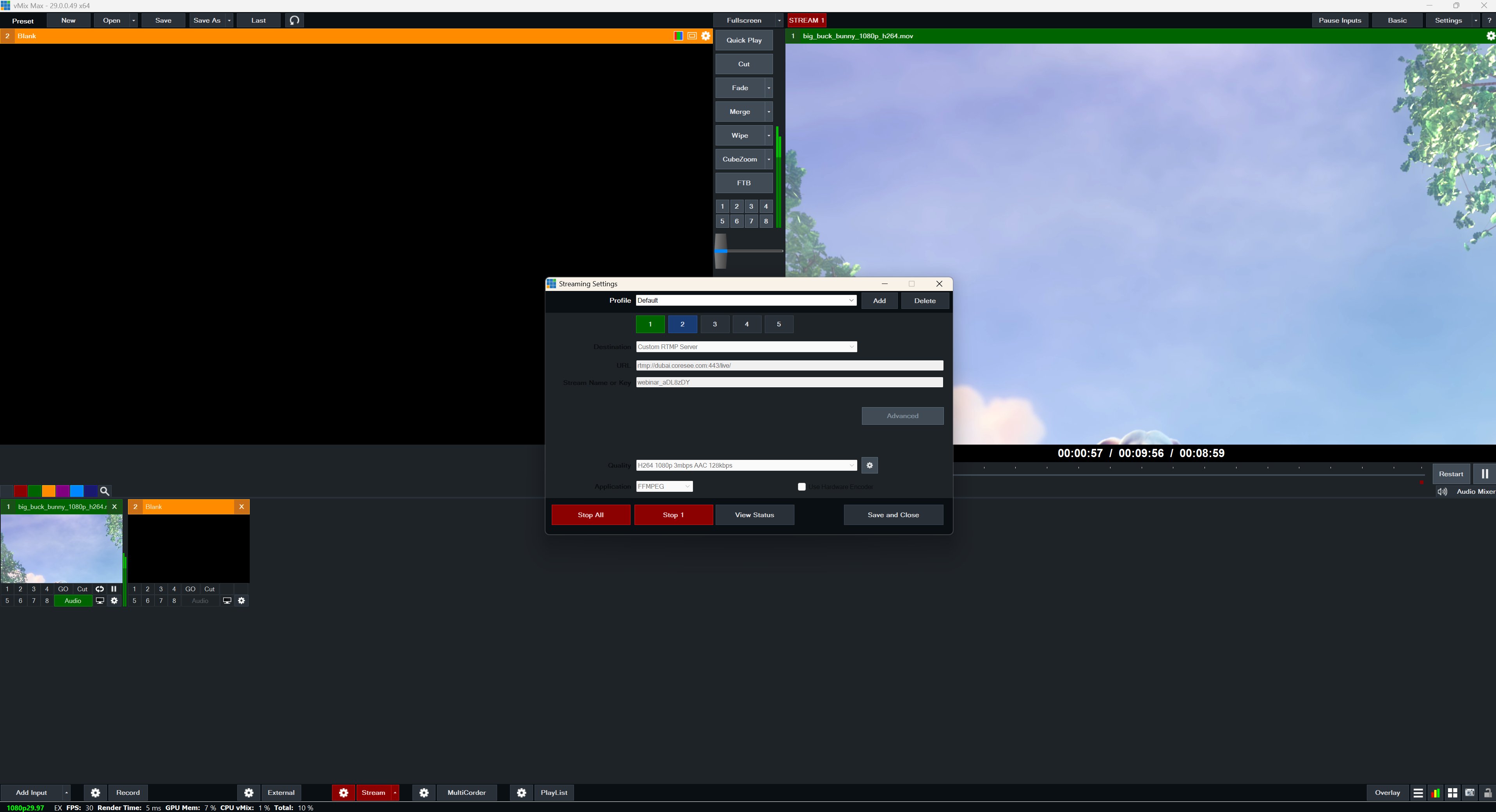Toggle the speaker icon beside Audio Mixer
1496x812 pixels.
[1442, 492]
